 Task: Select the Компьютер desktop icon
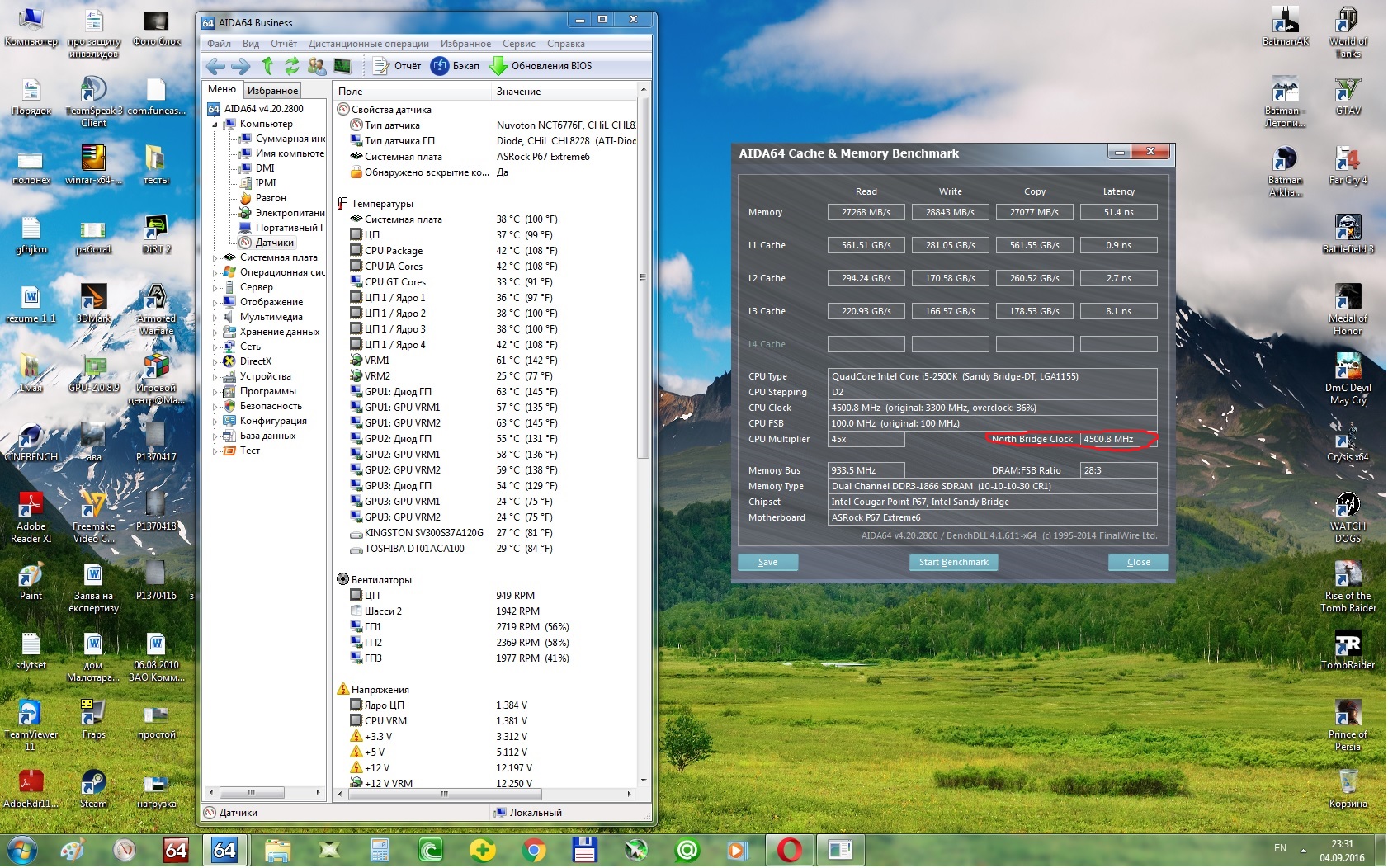[31, 27]
